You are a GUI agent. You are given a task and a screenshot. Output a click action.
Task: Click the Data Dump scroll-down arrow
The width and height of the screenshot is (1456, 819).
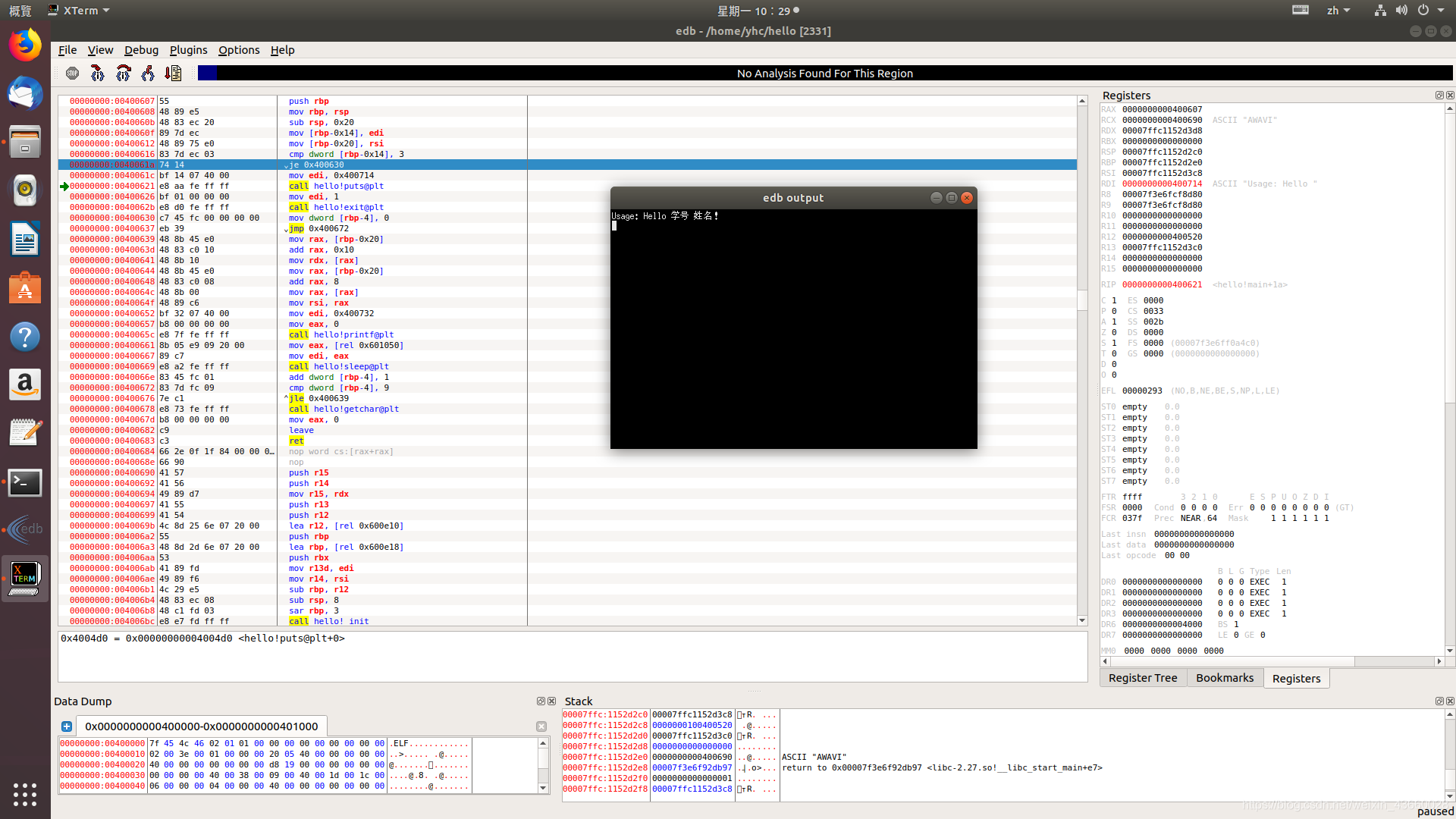(x=543, y=788)
